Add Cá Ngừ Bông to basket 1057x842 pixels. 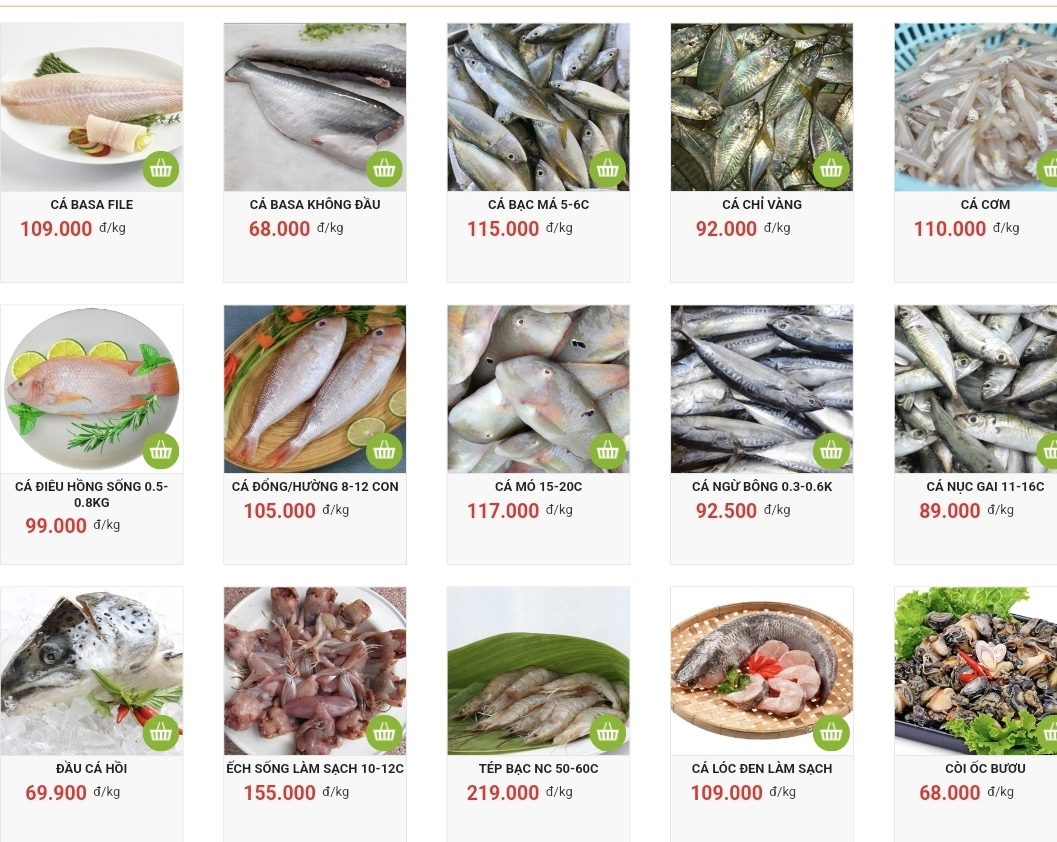point(831,450)
